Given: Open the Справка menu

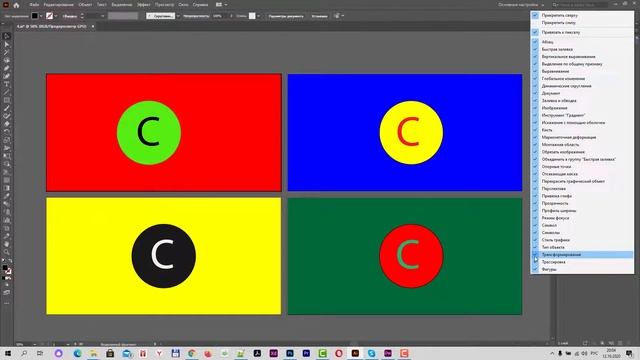Looking at the screenshot, I should (x=200, y=5).
